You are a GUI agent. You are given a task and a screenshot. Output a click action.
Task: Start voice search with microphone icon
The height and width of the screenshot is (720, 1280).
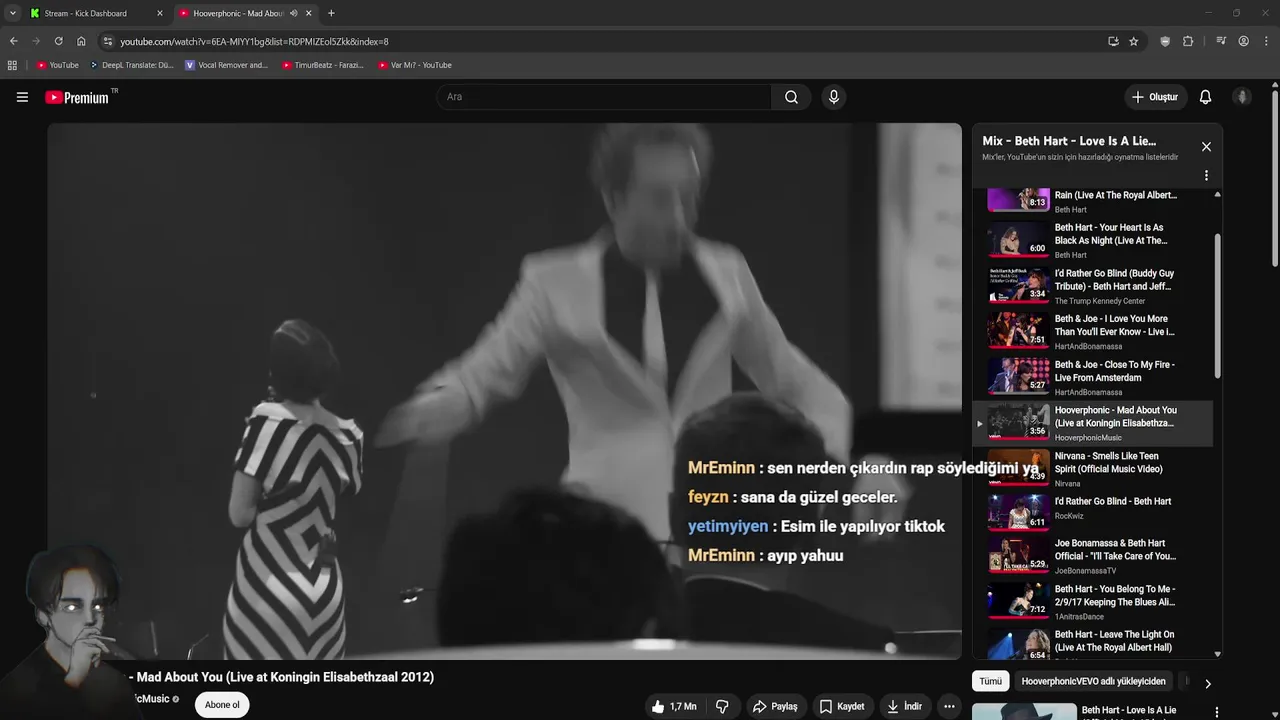coord(834,97)
